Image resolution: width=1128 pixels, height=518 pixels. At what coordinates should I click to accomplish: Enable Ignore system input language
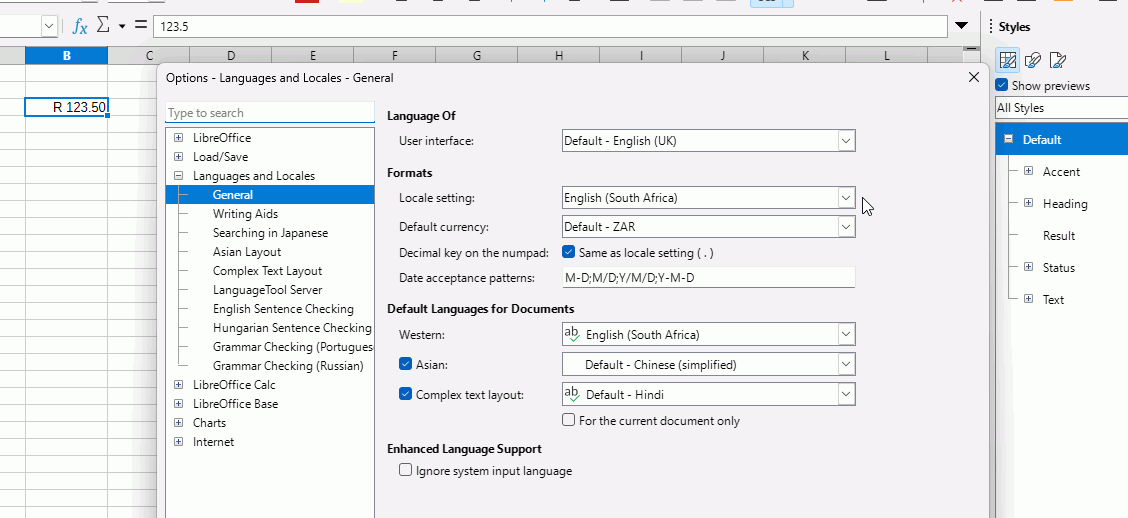pos(405,471)
